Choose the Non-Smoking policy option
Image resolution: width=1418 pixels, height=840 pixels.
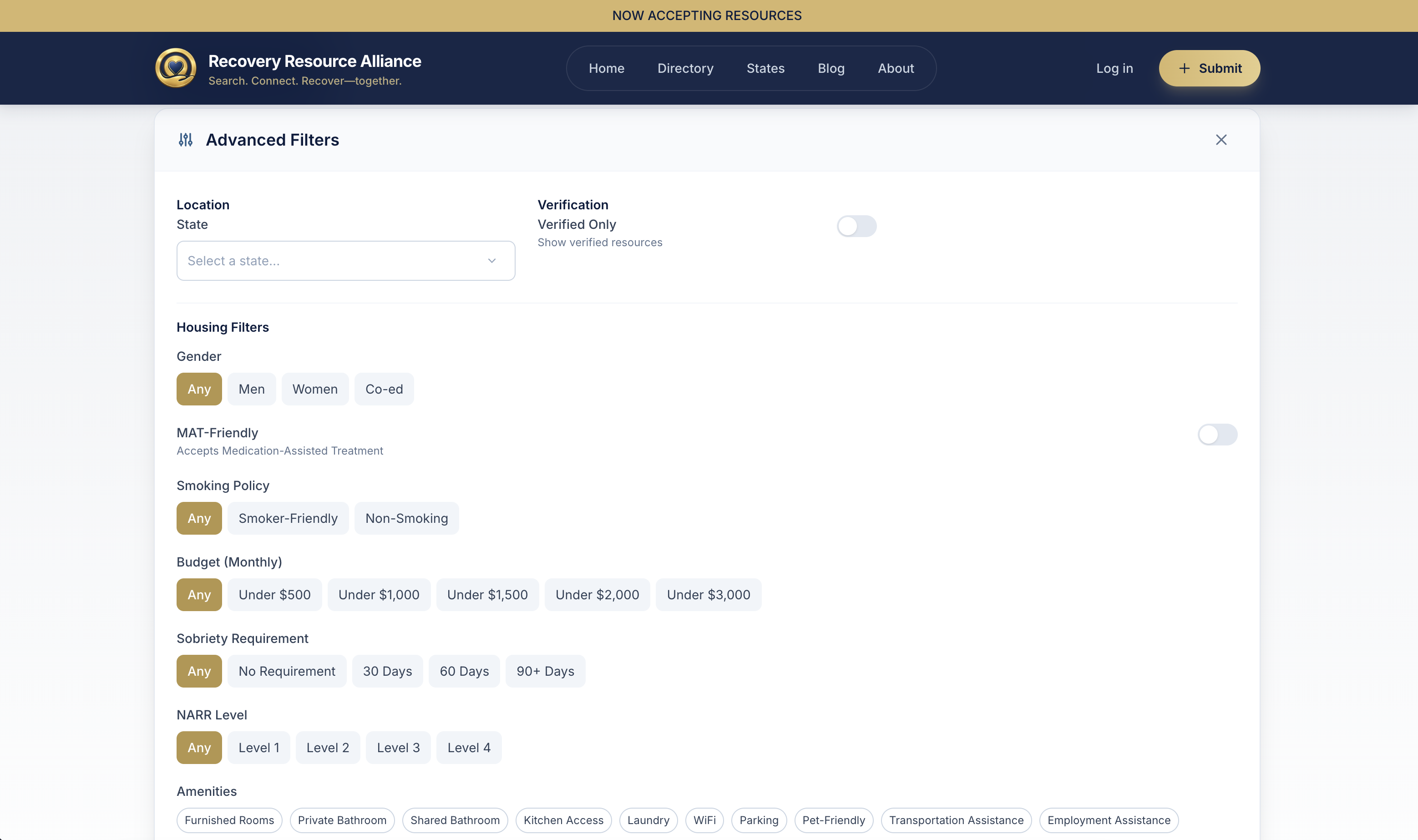coord(406,518)
